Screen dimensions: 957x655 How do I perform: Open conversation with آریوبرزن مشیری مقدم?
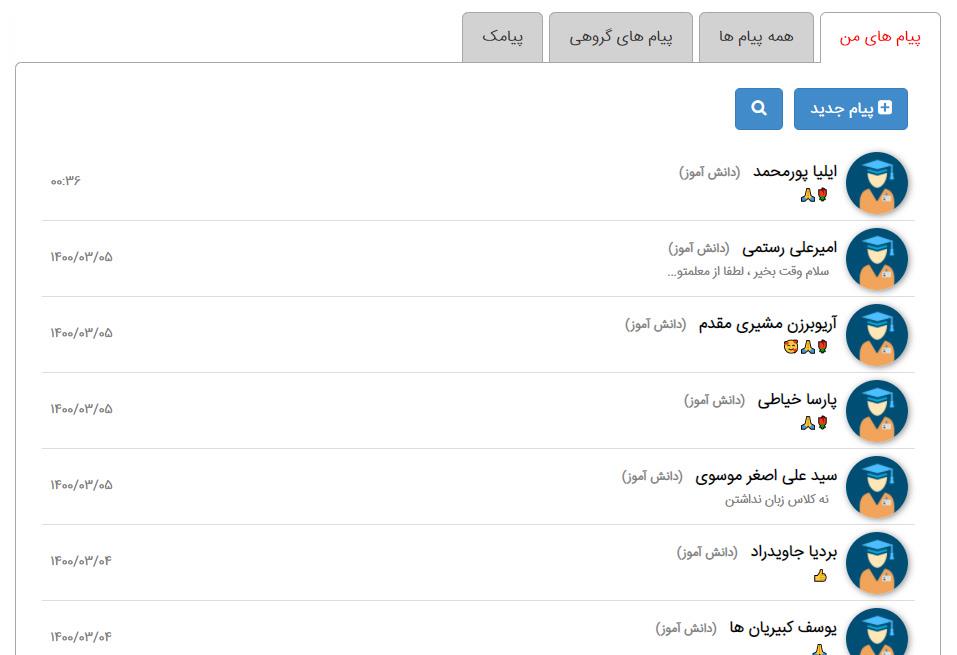click(x=478, y=335)
